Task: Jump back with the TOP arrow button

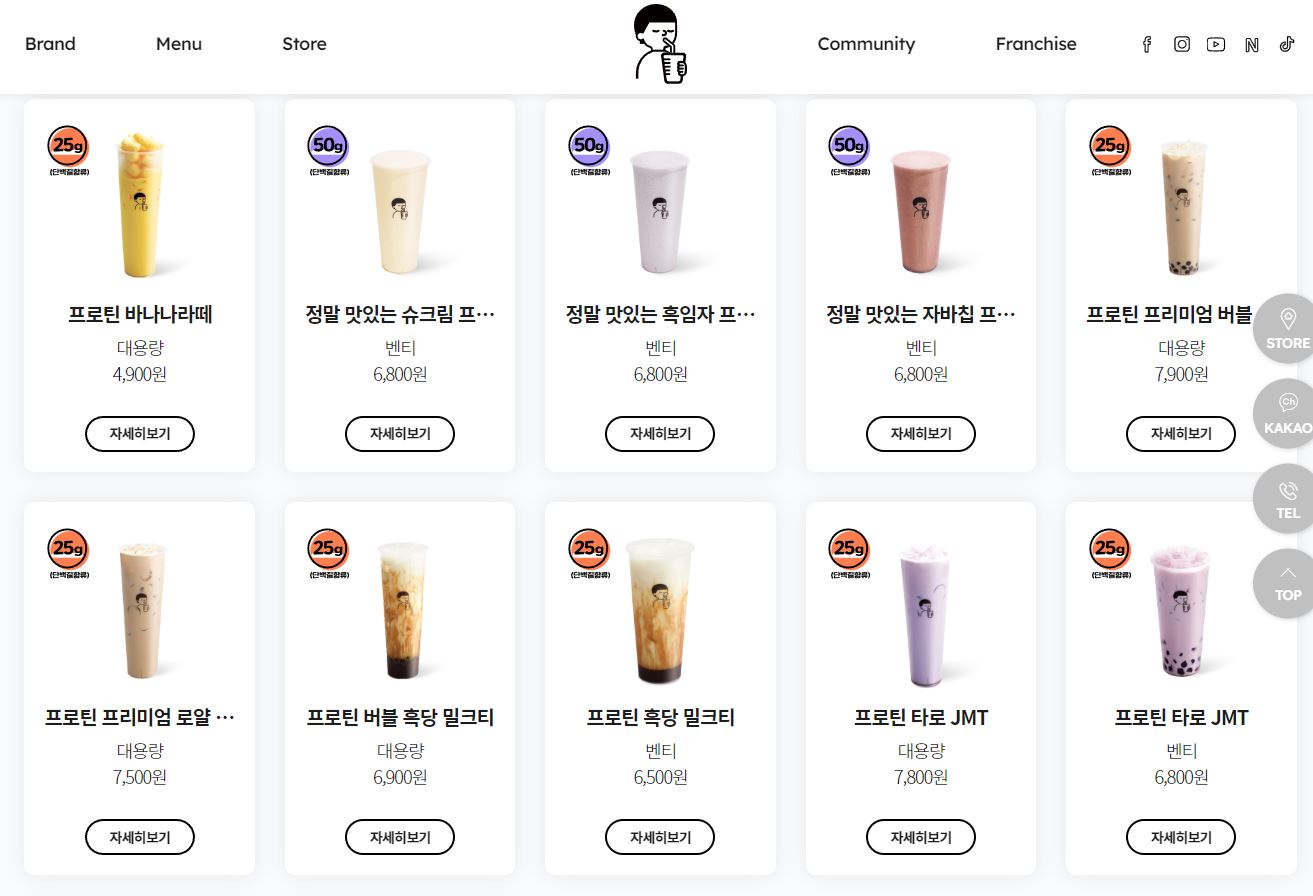Action: pyautogui.click(x=1287, y=584)
